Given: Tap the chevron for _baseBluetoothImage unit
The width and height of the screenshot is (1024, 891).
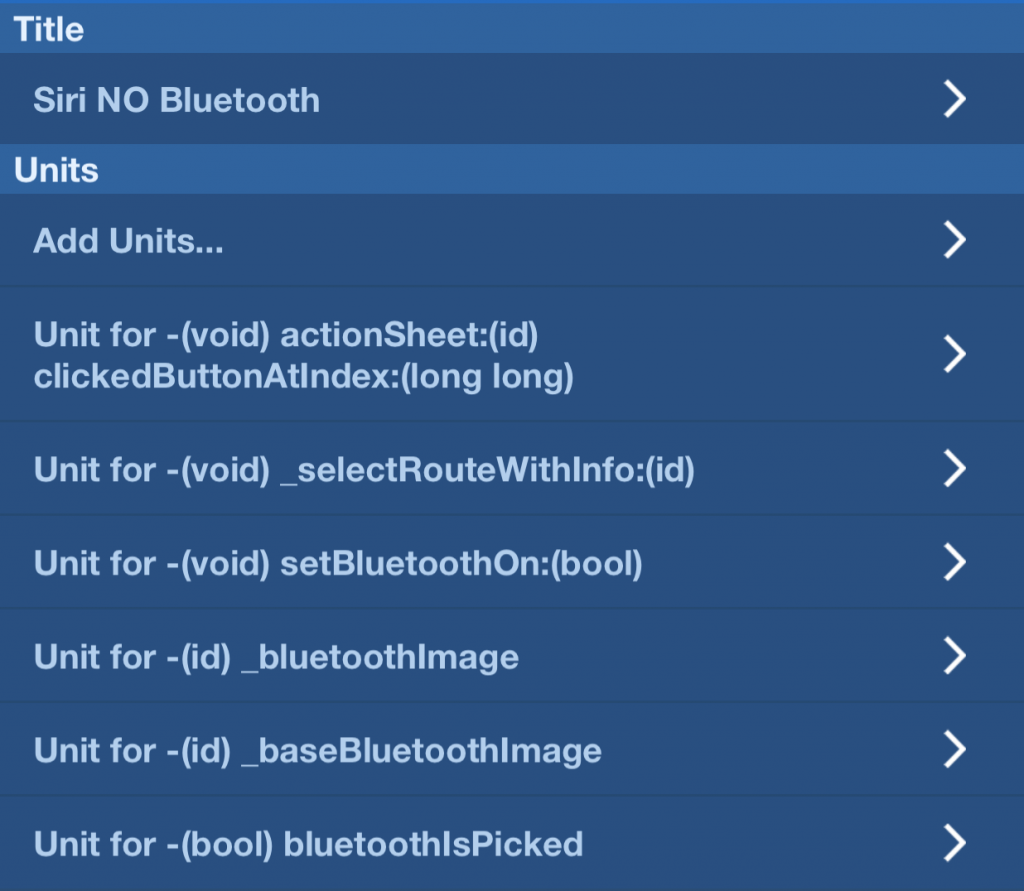Looking at the screenshot, I should [954, 749].
